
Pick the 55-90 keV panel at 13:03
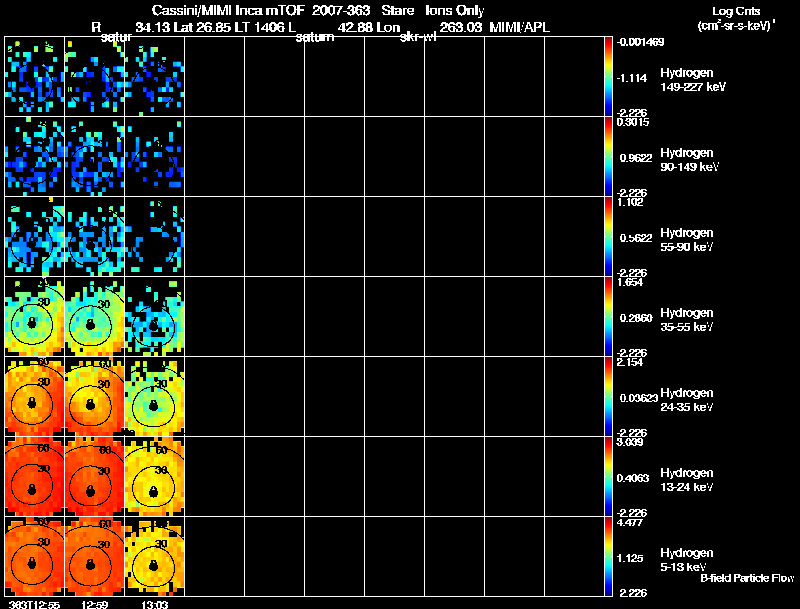click(155, 237)
